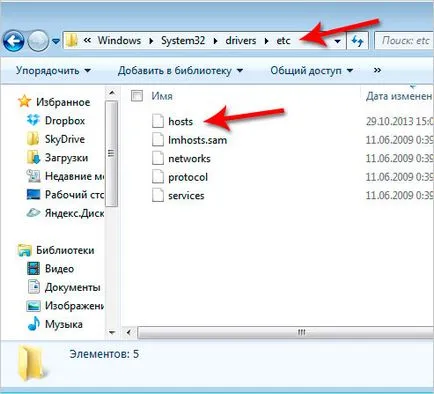
Task: Click the Недавние места icon
Action: pos(33,176)
